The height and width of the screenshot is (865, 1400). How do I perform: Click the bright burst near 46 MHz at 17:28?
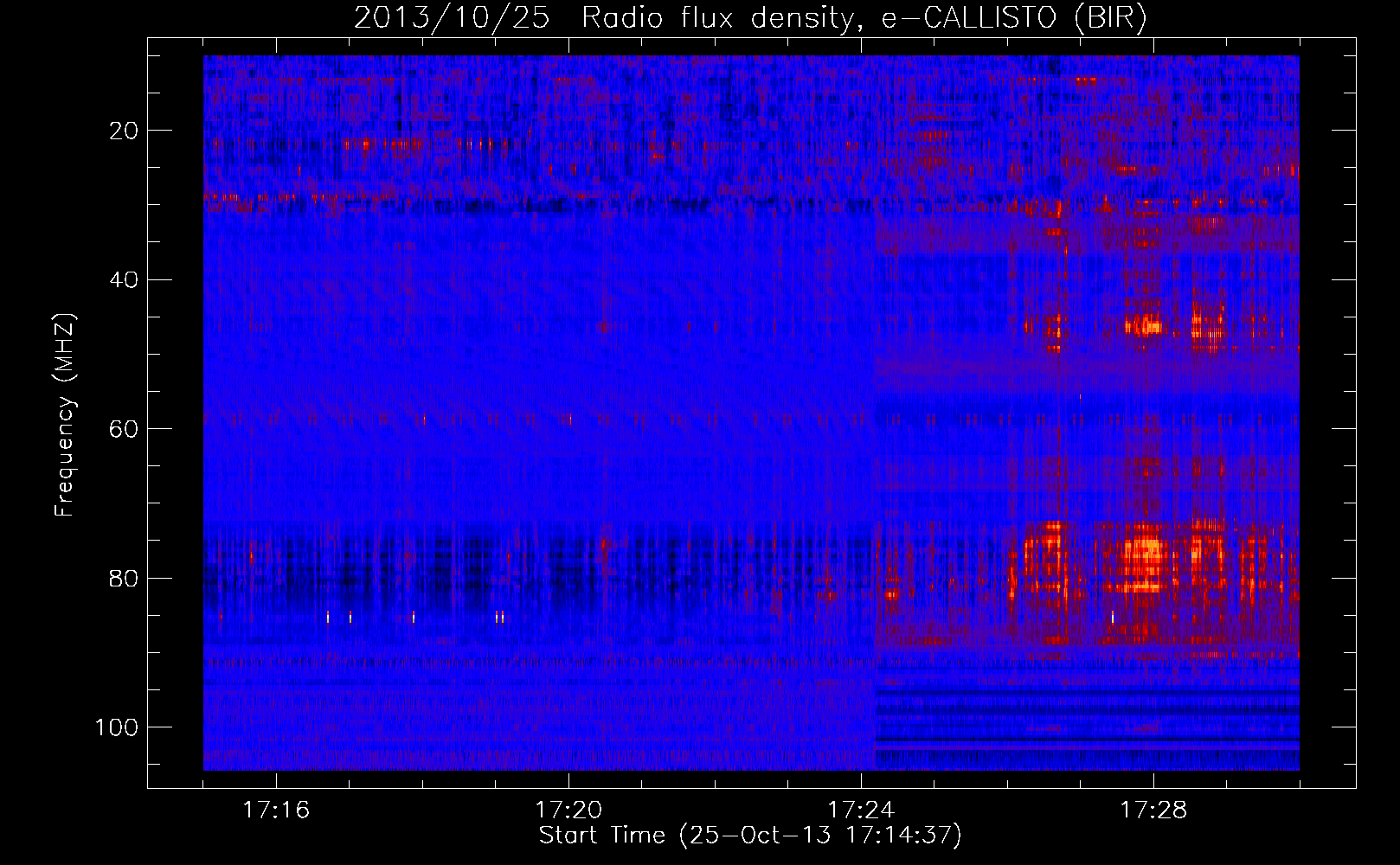(1144, 326)
